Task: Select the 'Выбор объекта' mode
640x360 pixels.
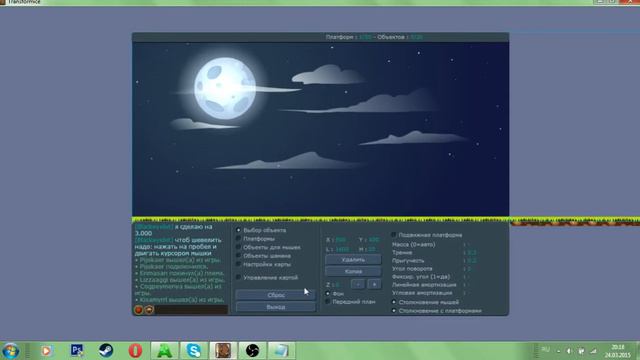Action: click(261, 230)
